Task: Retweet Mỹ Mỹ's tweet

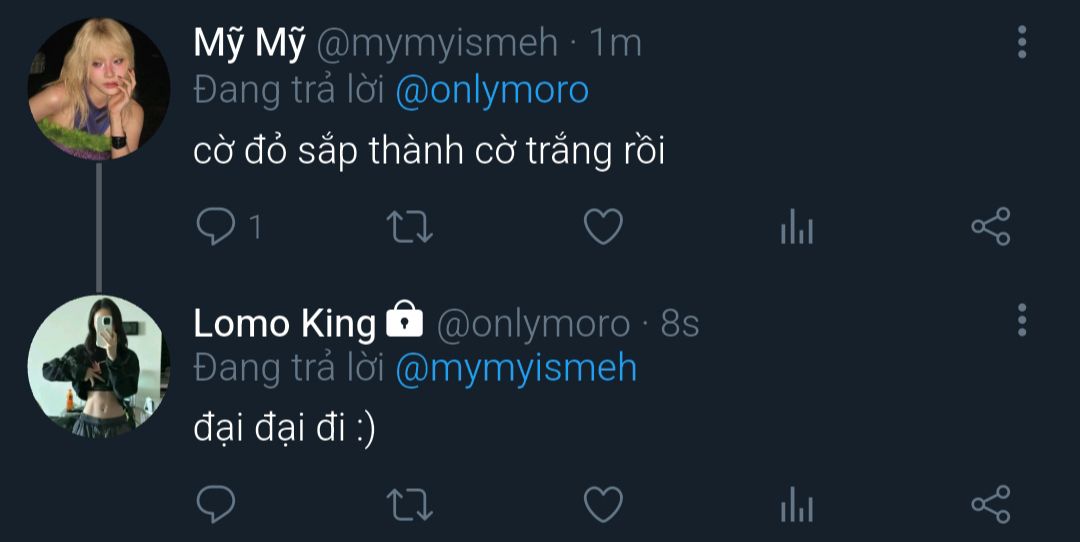Action: pyautogui.click(x=409, y=228)
